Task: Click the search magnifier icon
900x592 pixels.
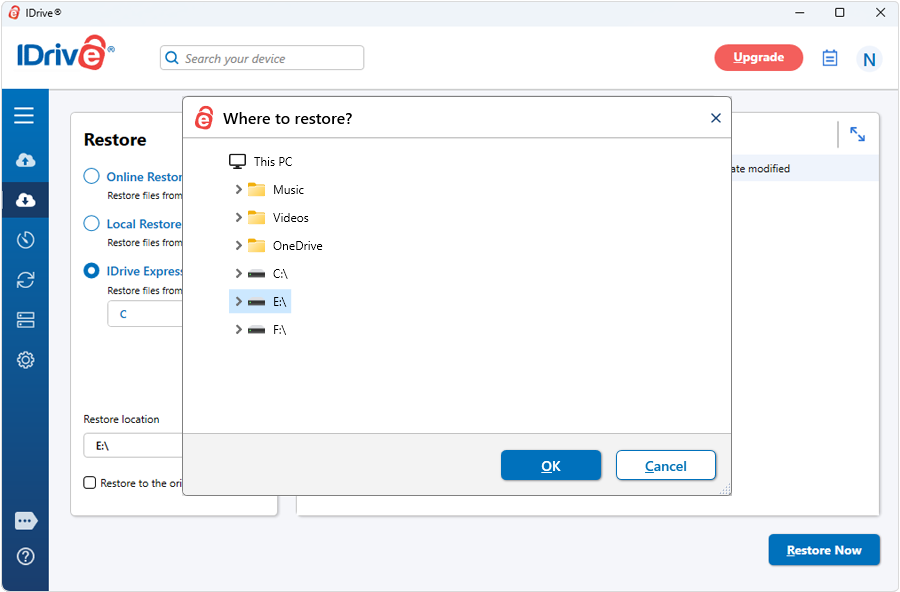Action: pos(172,58)
